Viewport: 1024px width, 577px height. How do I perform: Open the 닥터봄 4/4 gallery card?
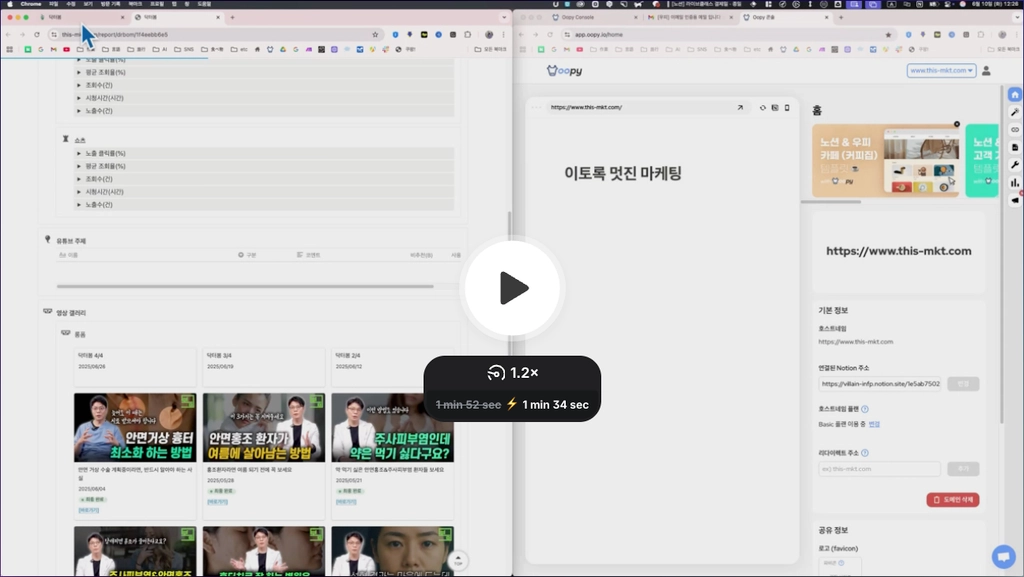pyautogui.click(x=135, y=367)
